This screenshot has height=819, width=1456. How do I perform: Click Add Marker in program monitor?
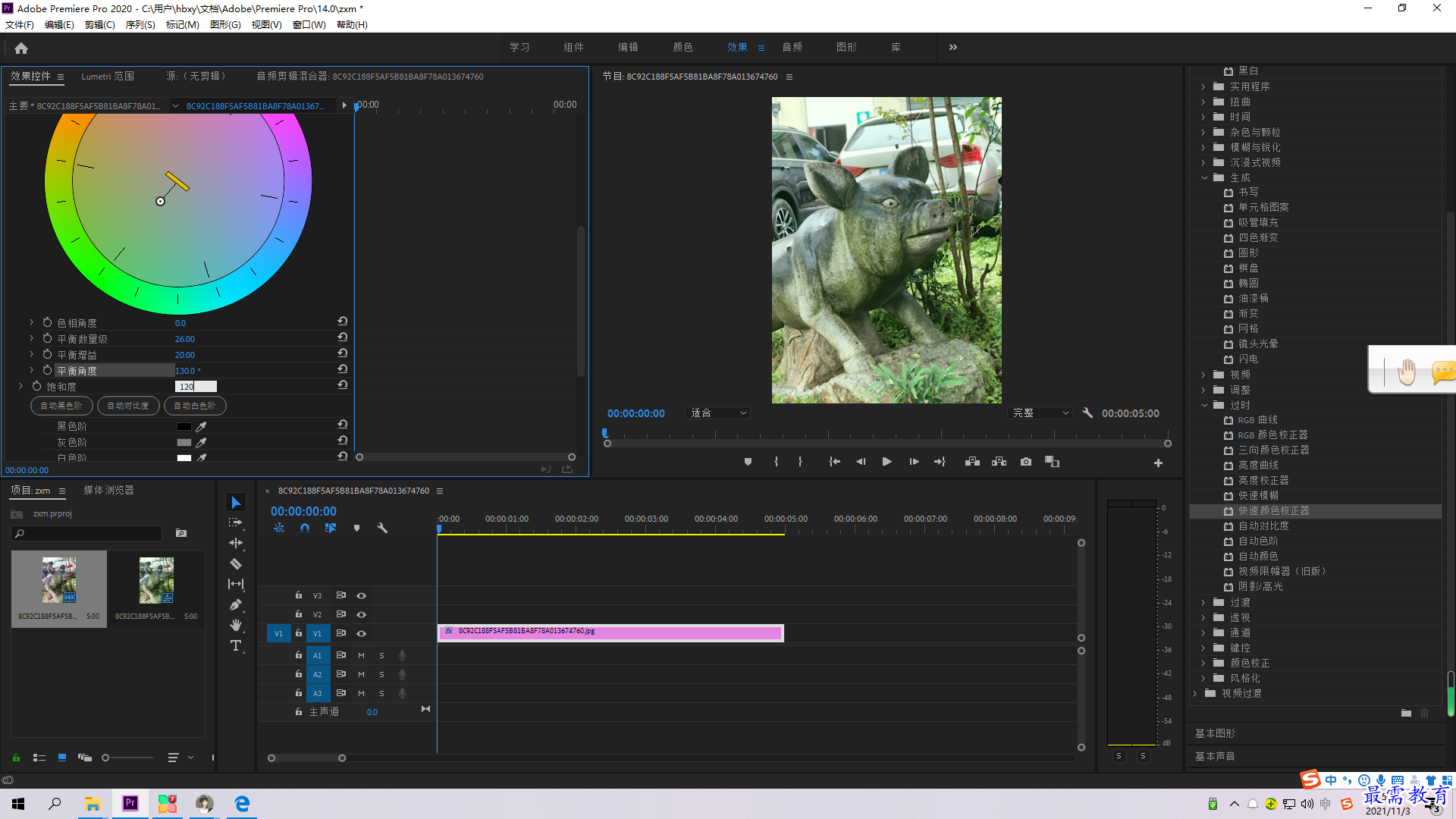pyautogui.click(x=748, y=462)
